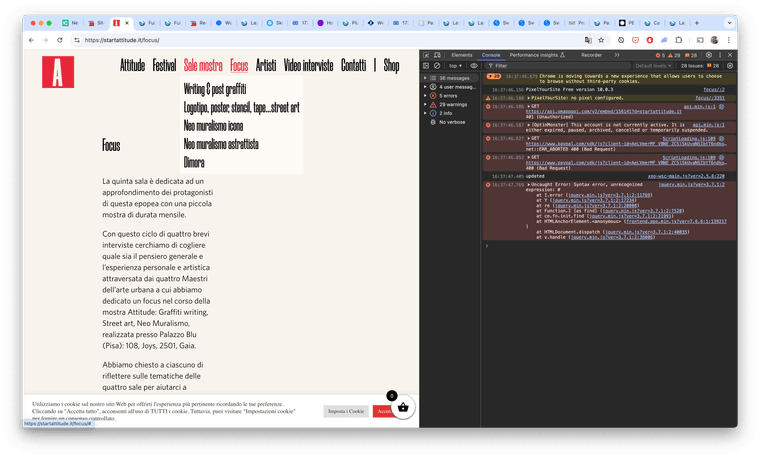Go forward with browser forward arrow
The width and height of the screenshot is (760, 457).
click(x=45, y=40)
